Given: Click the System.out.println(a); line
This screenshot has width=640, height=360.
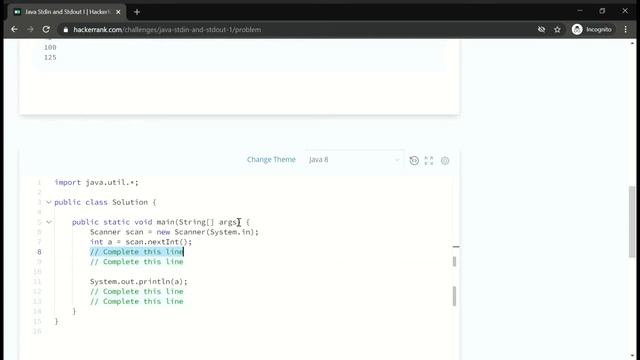Looking at the screenshot, I should [x=139, y=282].
